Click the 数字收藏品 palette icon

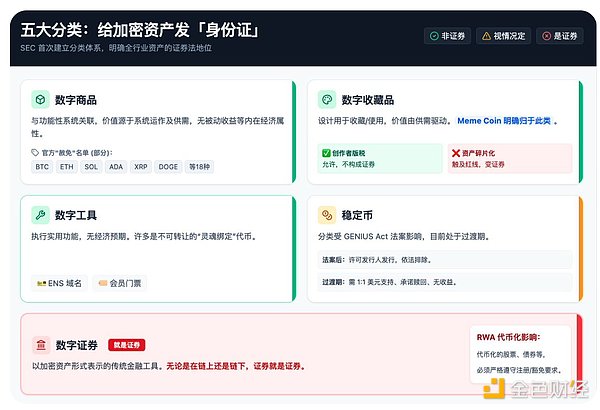point(325,99)
